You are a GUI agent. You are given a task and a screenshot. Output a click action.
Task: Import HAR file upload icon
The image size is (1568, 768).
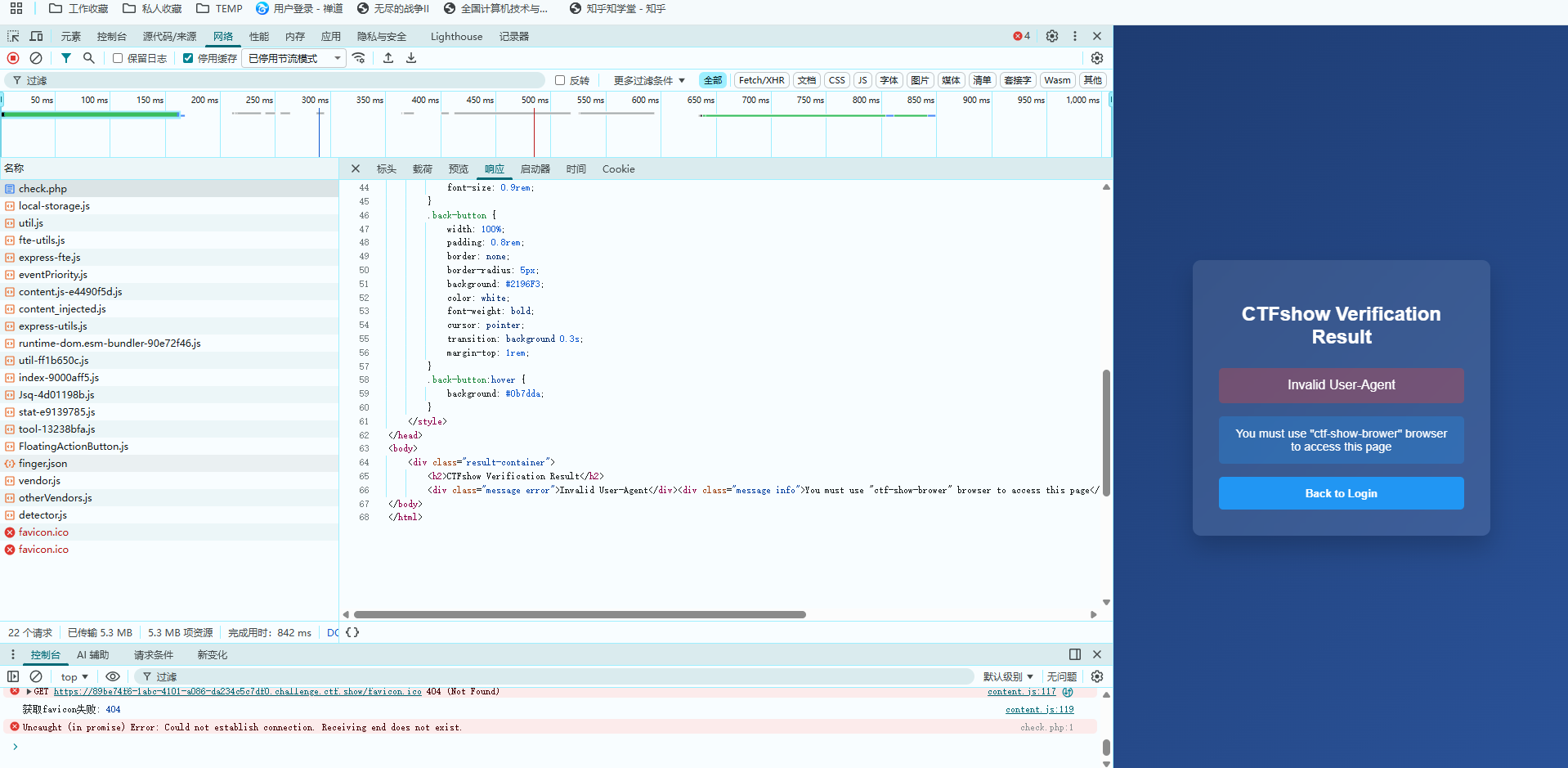click(388, 58)
